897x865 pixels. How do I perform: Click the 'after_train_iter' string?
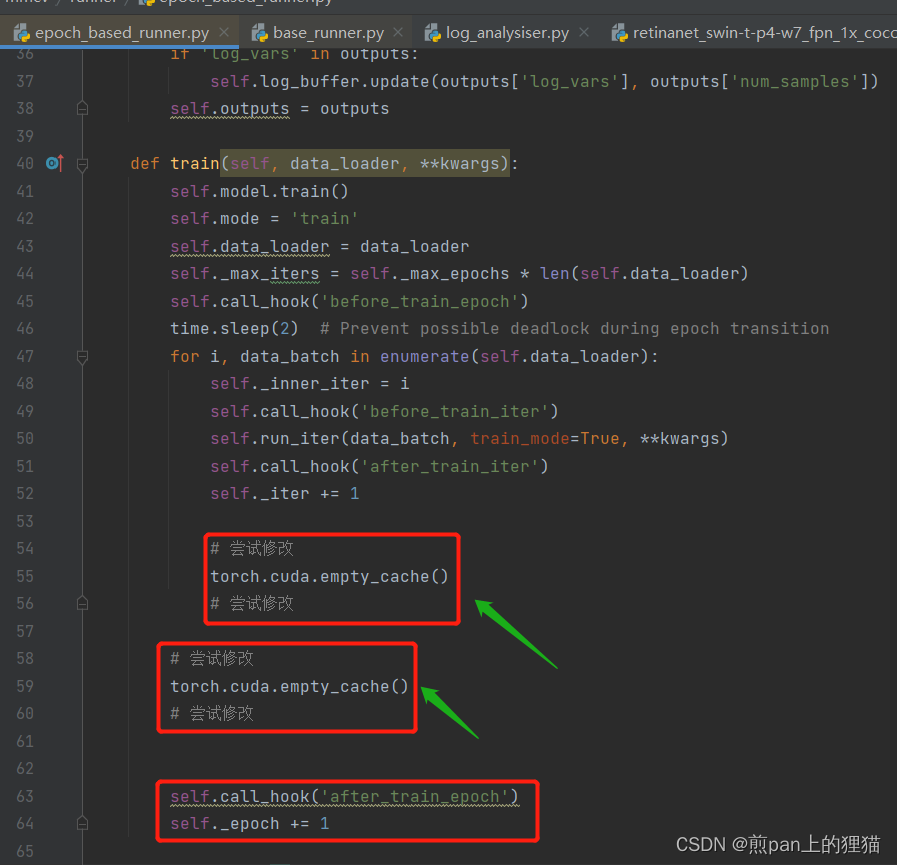pos(449,466)
